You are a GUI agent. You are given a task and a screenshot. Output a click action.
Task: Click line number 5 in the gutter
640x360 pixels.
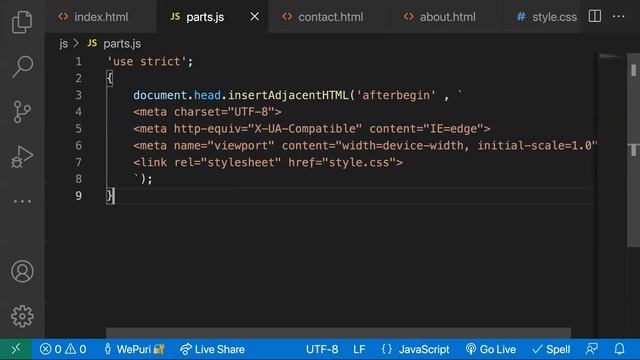(78, 129)
